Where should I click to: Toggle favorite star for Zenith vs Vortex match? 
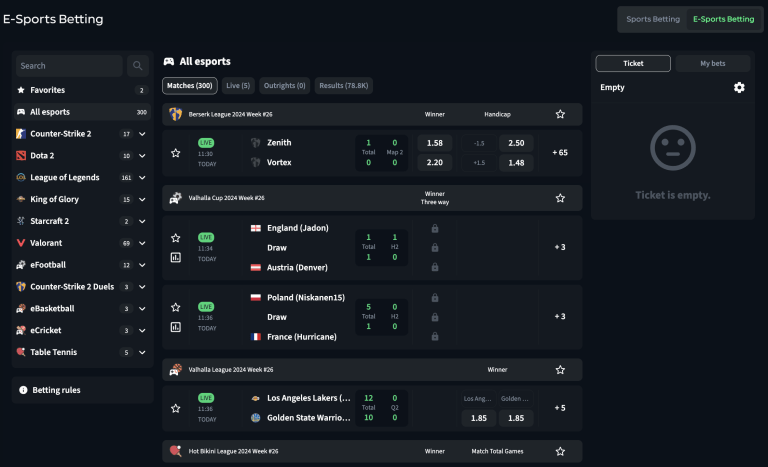coord(176,153)
